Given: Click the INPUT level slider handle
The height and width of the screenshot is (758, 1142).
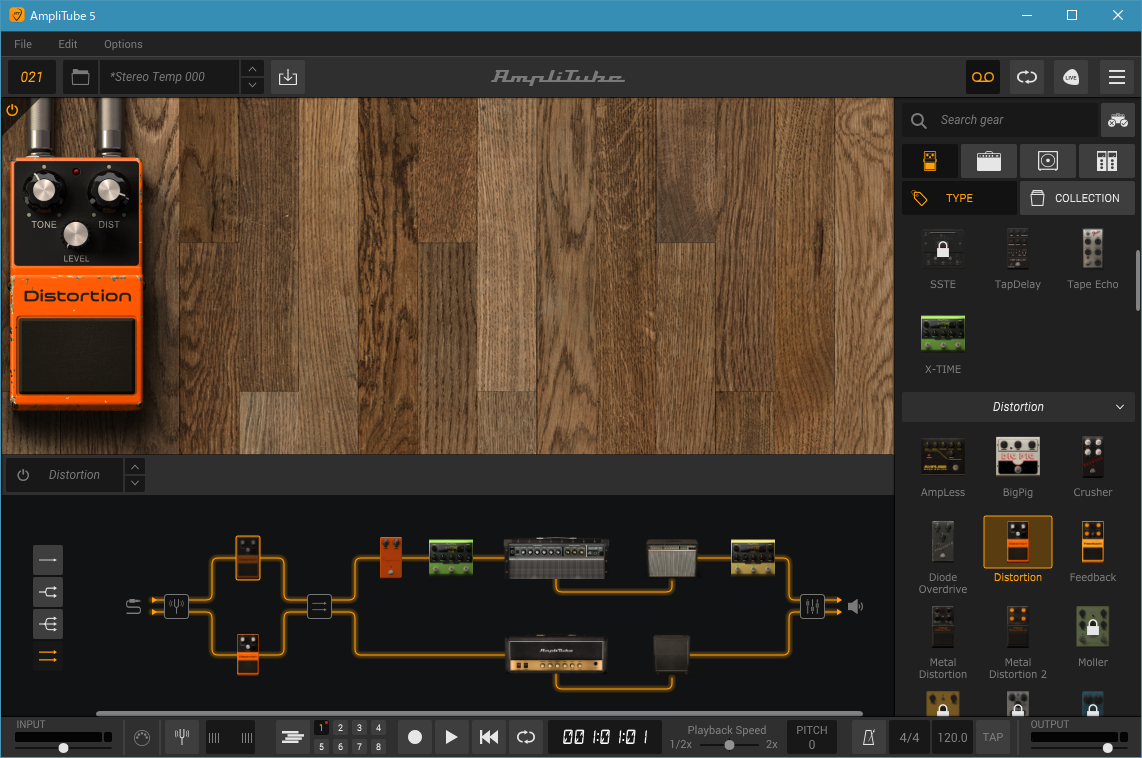Looking at the screenshot, I should (x=63, y=748).
